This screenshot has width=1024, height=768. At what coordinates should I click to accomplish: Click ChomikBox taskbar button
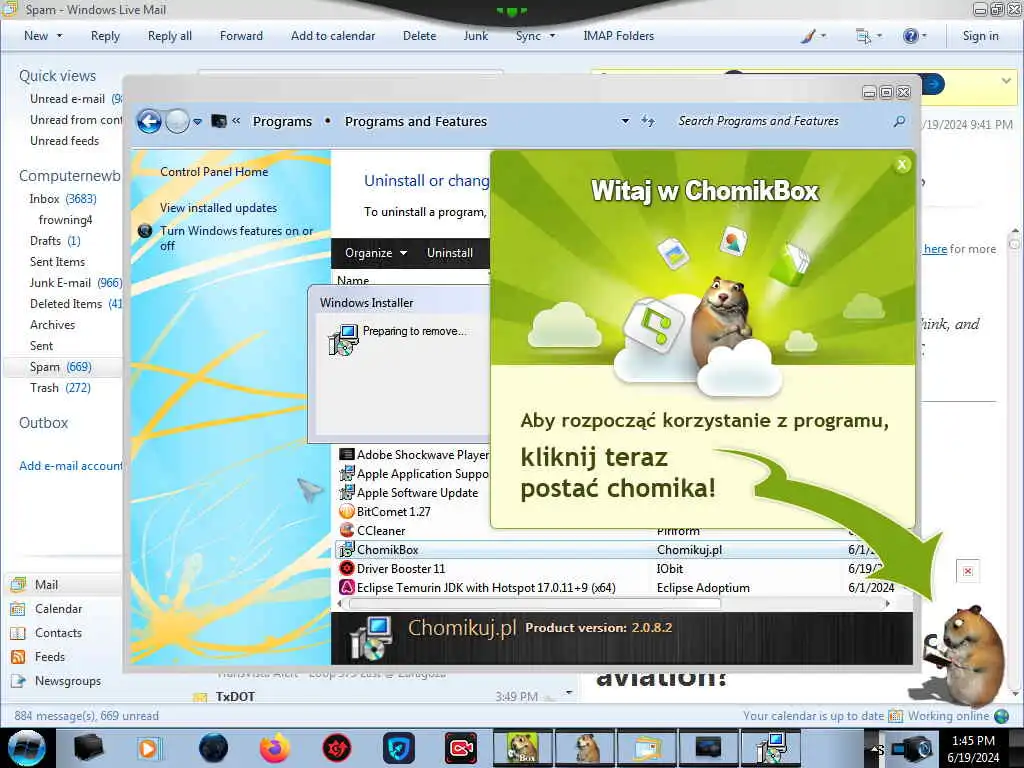click(x=522, y=748)
